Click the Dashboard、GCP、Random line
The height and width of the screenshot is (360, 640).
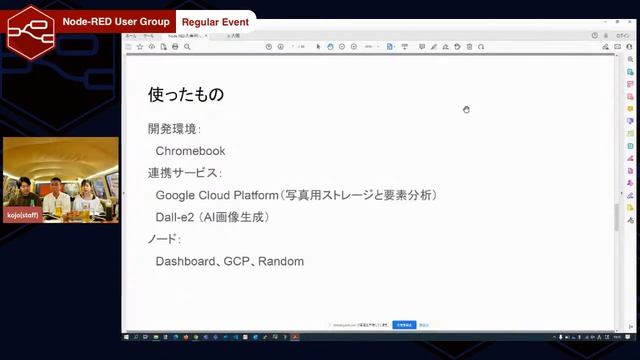(229, 261)
